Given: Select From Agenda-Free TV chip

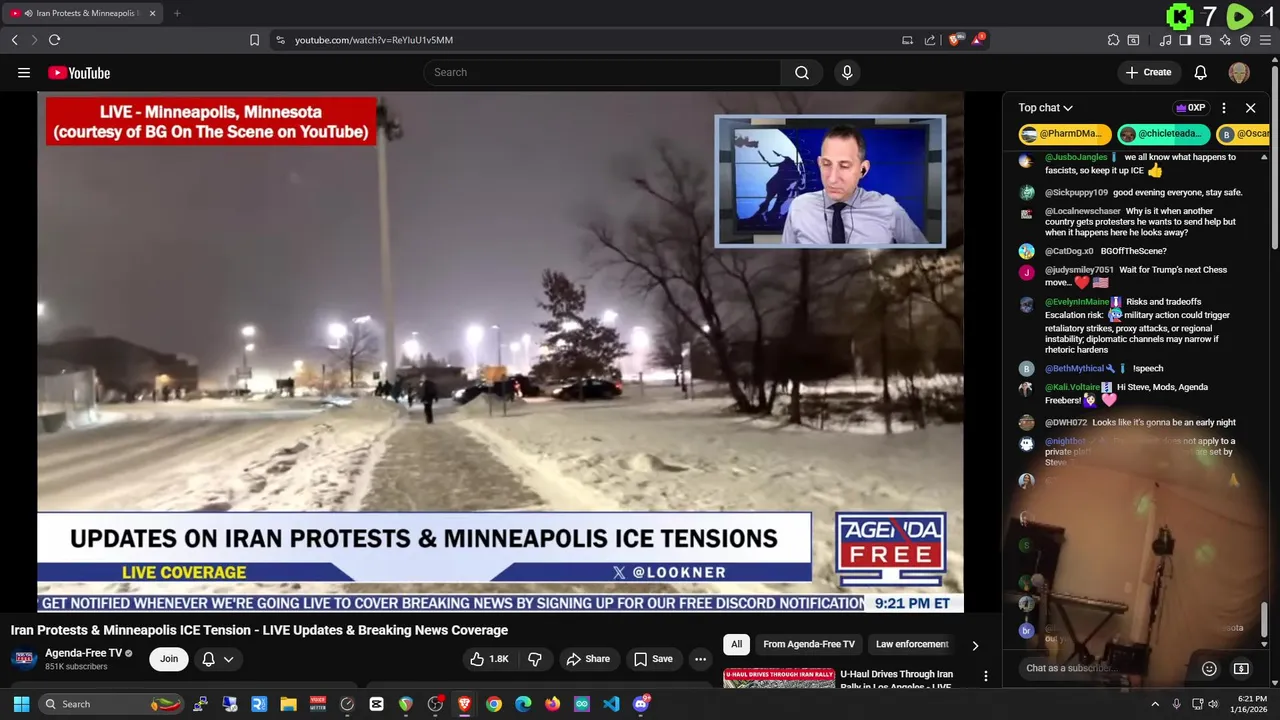Looking at the screenshot, I should pyautogui.click(x=809, y=644).
